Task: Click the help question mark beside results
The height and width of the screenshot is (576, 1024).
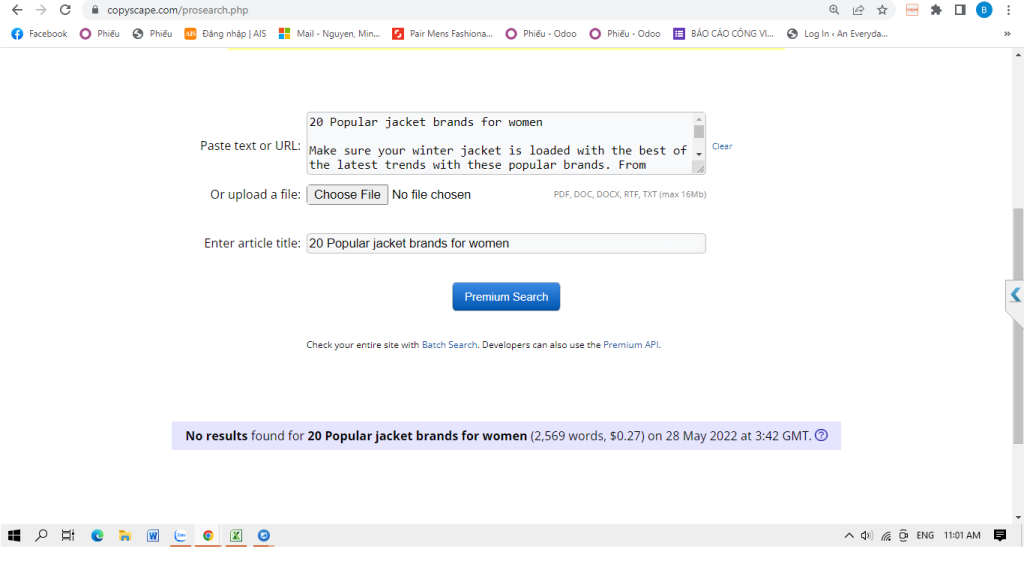Action: coord(821,435)
